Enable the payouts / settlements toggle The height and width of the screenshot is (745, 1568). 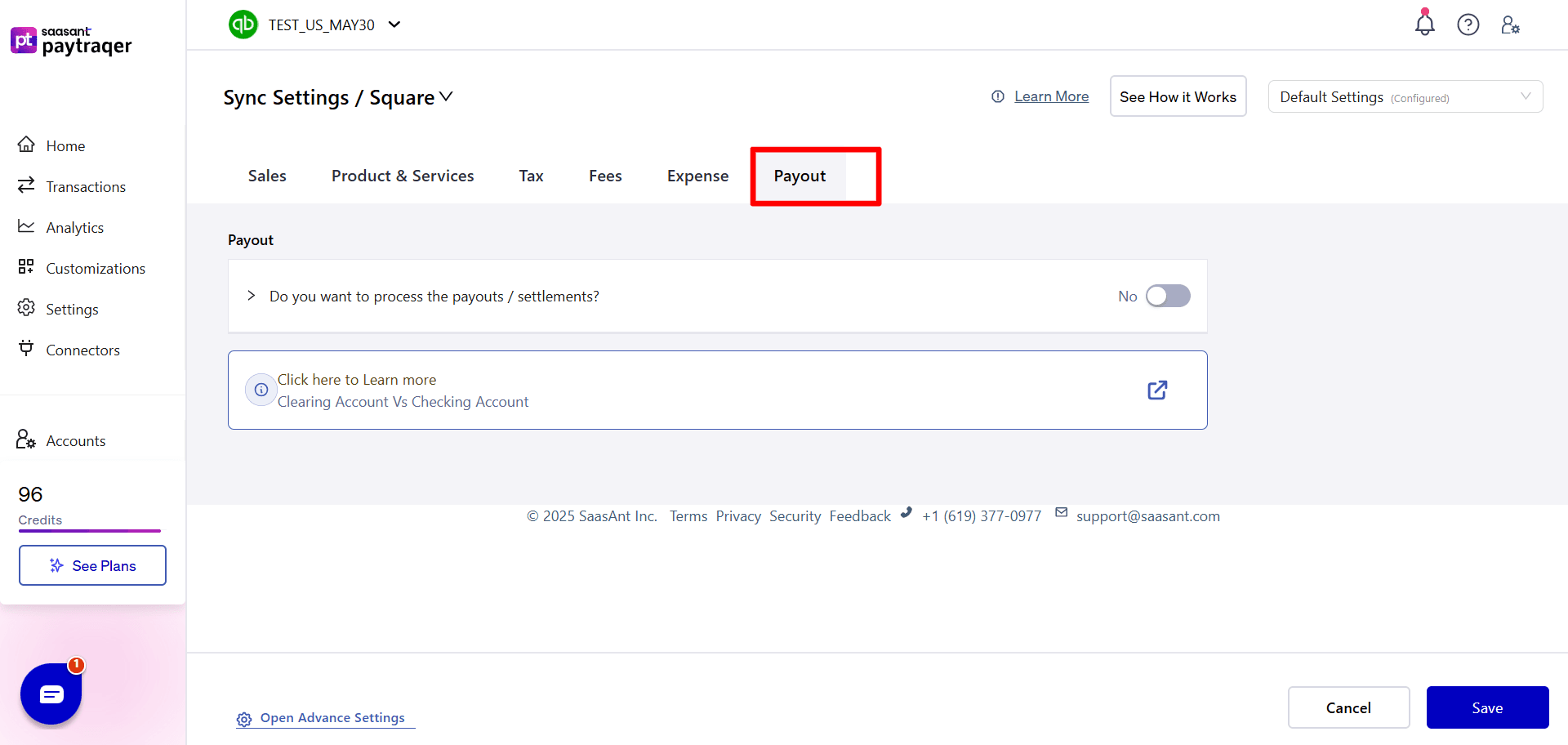1168,296
